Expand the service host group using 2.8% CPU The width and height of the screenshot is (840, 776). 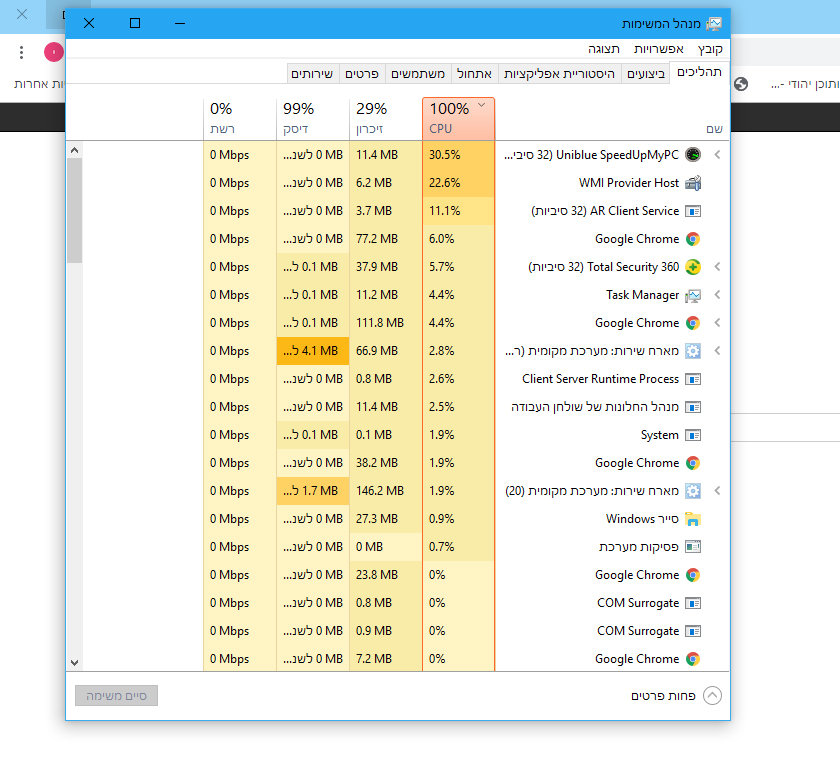point(717,351)
